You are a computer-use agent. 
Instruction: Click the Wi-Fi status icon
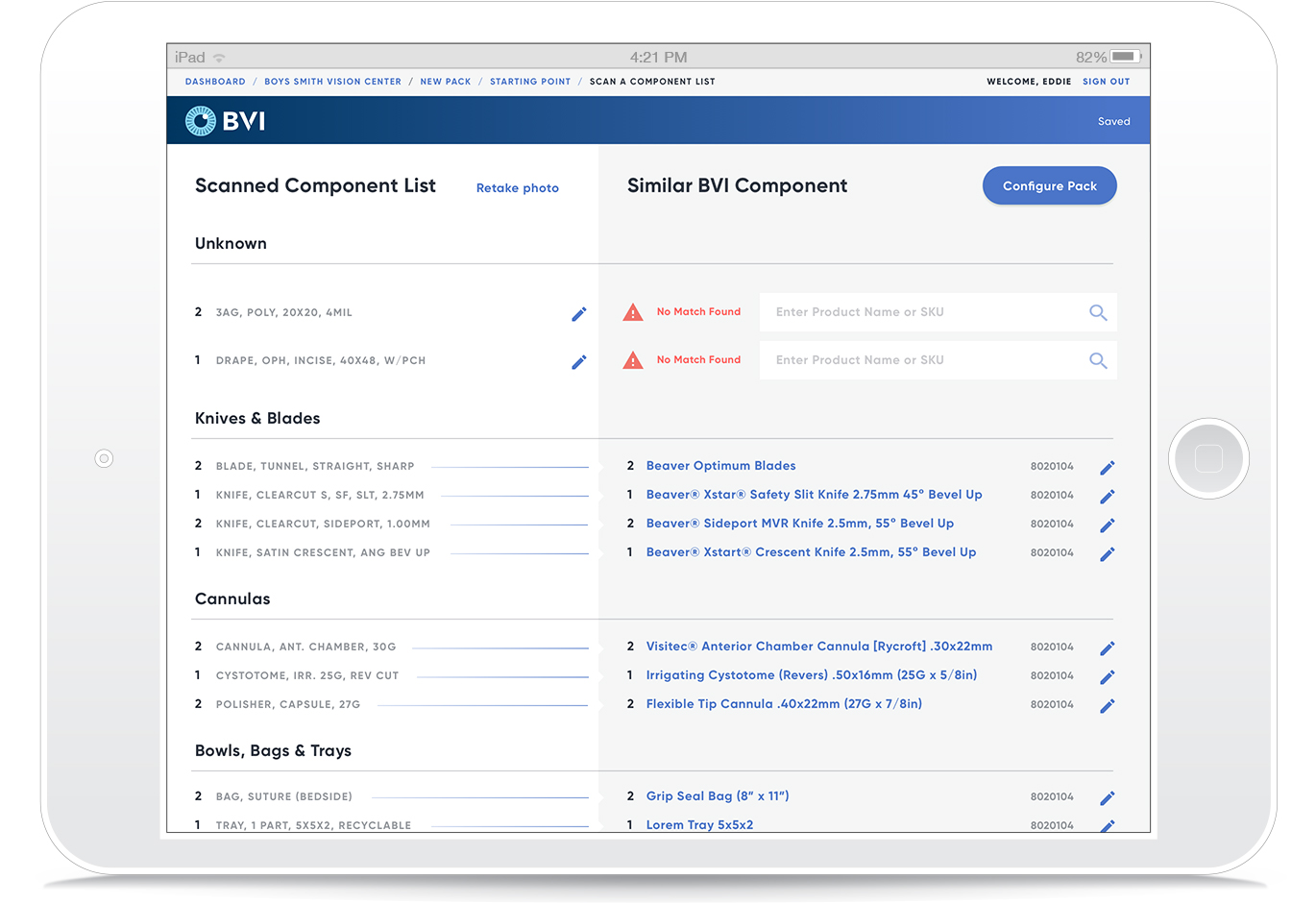pyautogui.click(x=219, y=58)
